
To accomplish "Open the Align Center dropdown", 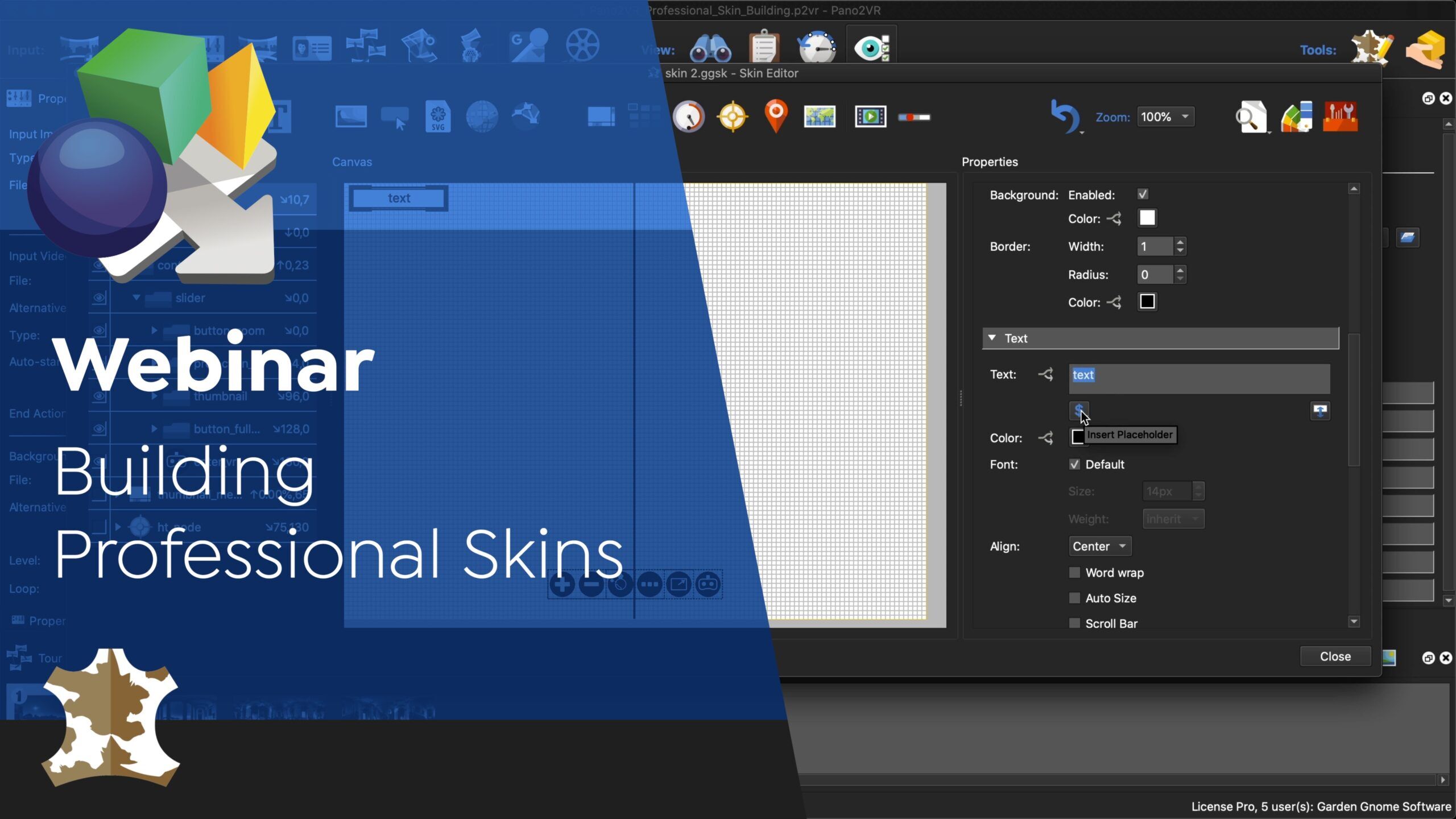I will point(1099,546).
